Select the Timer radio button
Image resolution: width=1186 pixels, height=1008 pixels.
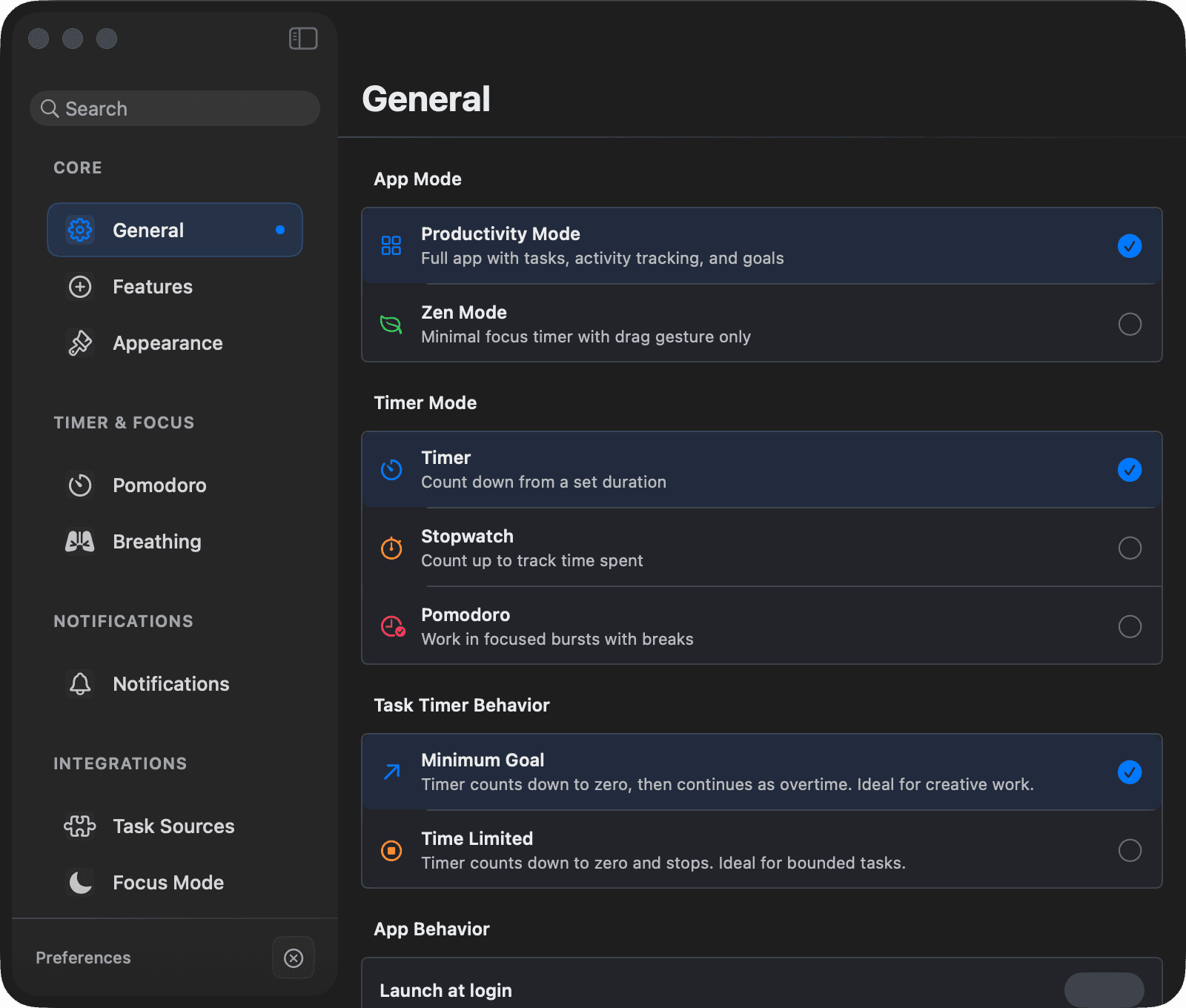(1130, 469)
